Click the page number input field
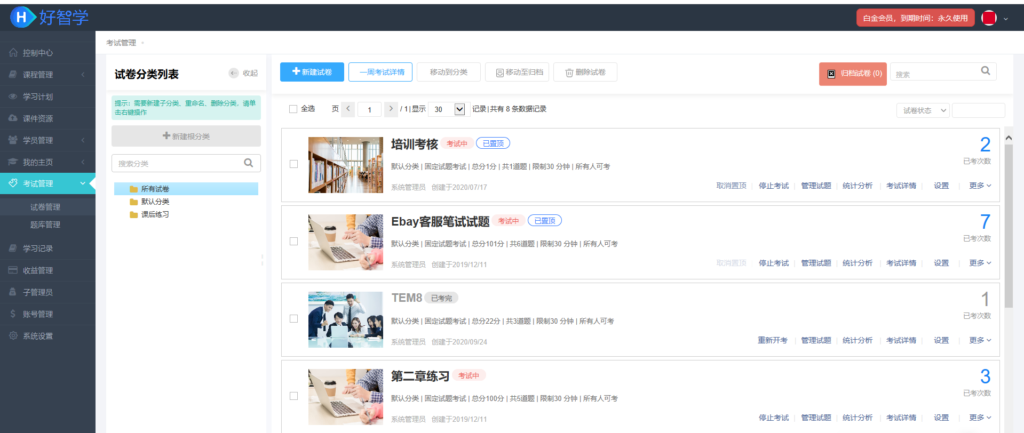1024x433 pixels. click(x=370, y=109)
